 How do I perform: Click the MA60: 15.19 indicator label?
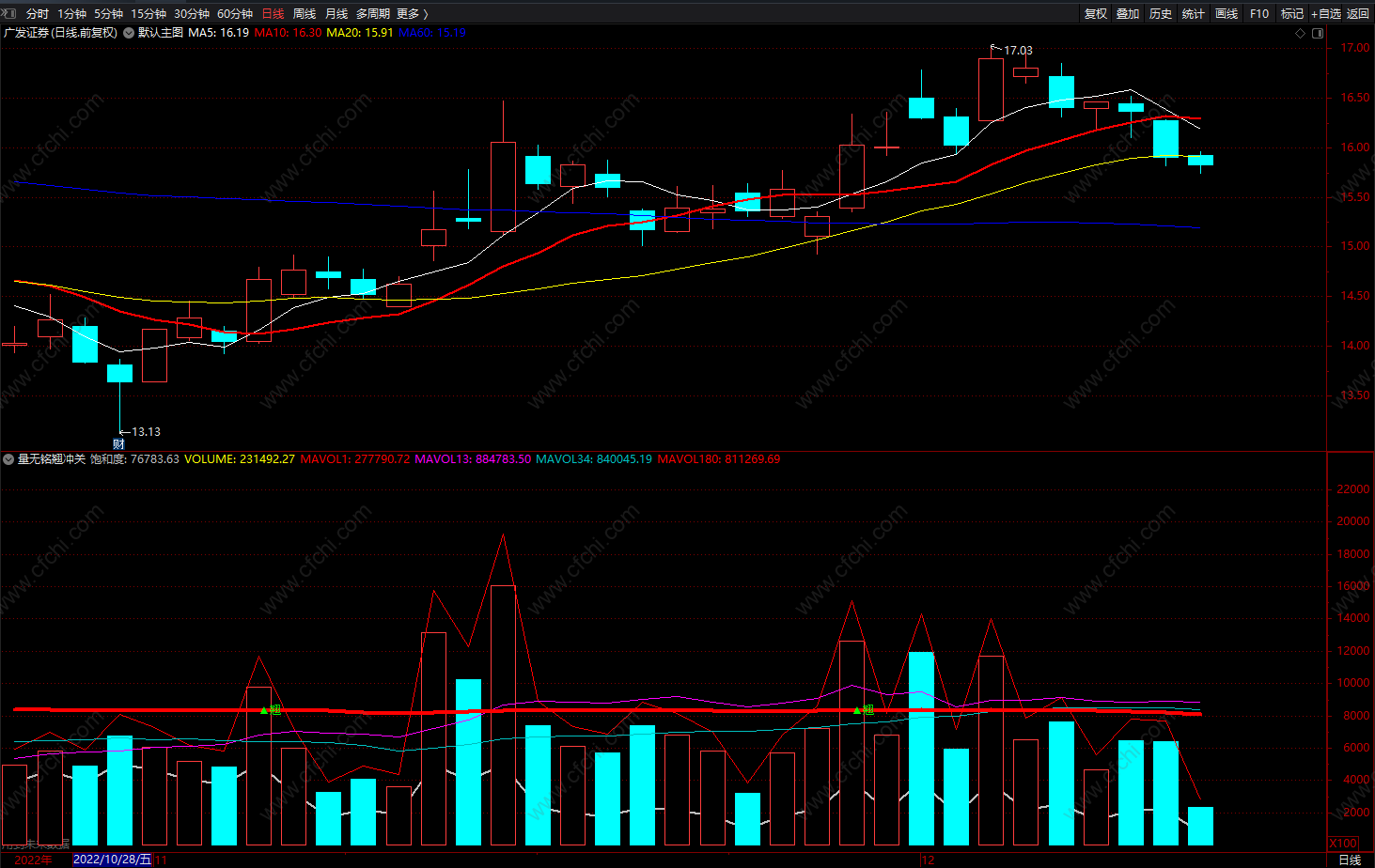432,33
